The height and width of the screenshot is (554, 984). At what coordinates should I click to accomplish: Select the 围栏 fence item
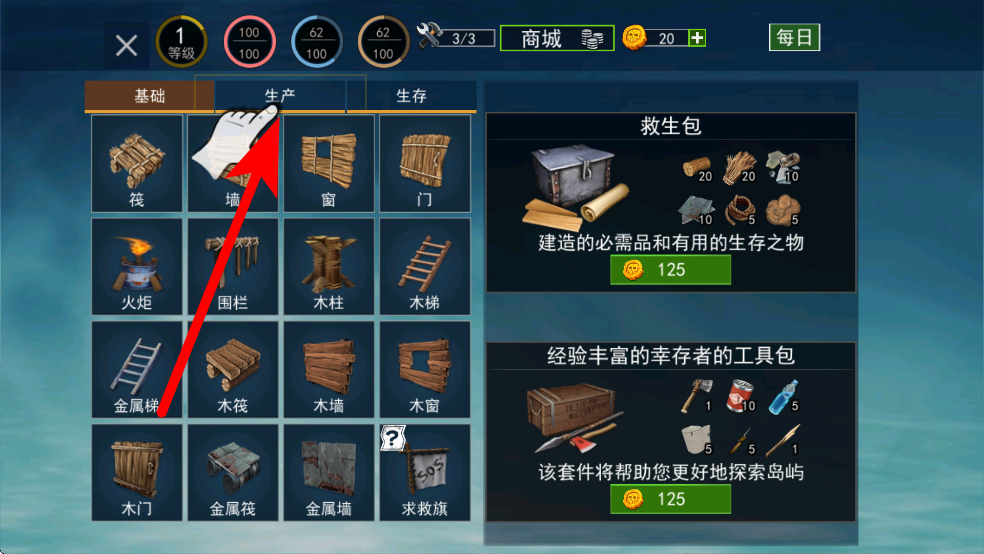coord(233,267)
